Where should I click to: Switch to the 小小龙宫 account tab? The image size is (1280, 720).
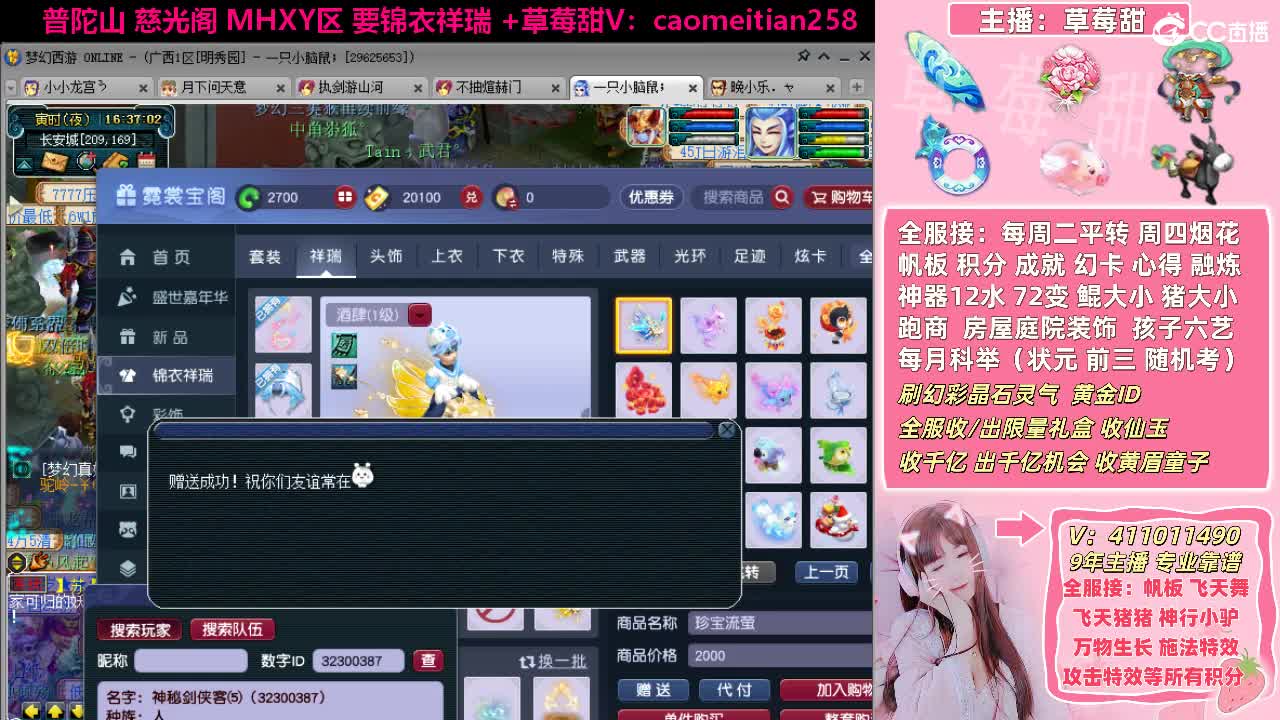coord(86,87)
